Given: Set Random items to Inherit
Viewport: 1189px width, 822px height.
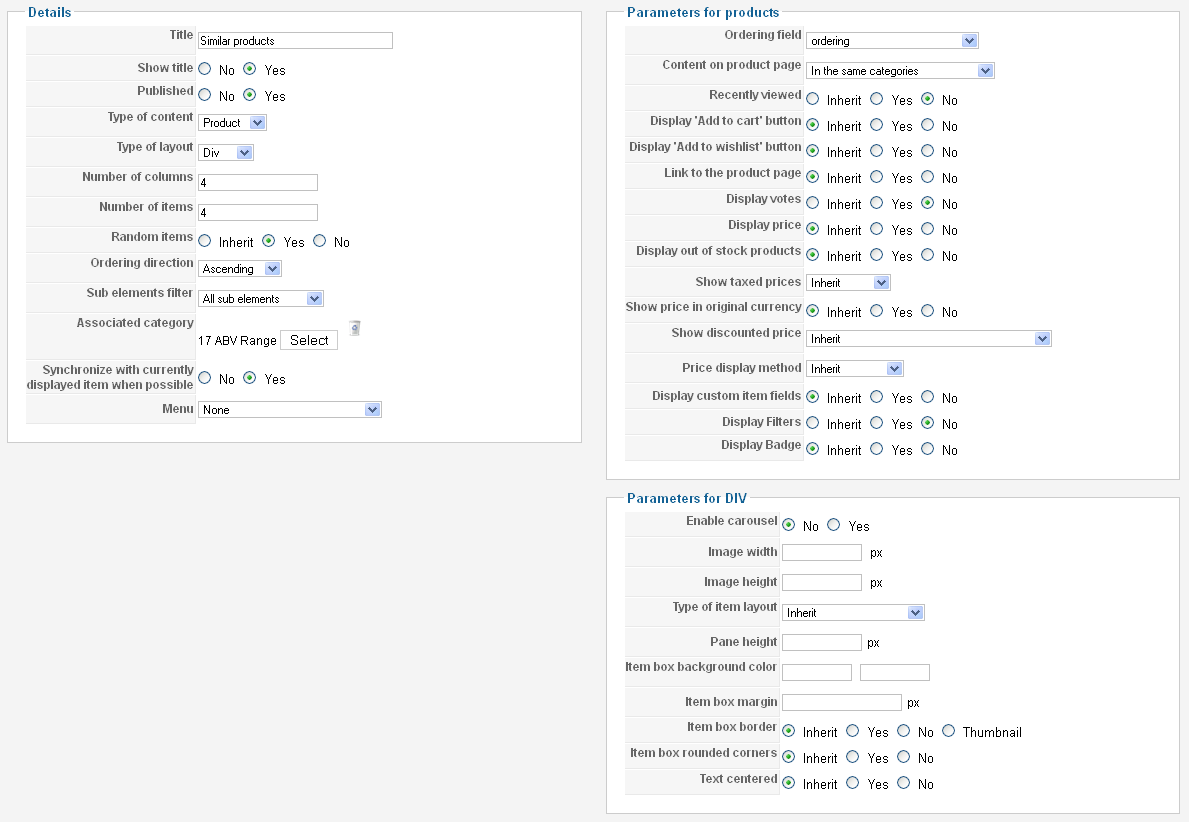Looking at the screenshot, I should pos(205,242).
